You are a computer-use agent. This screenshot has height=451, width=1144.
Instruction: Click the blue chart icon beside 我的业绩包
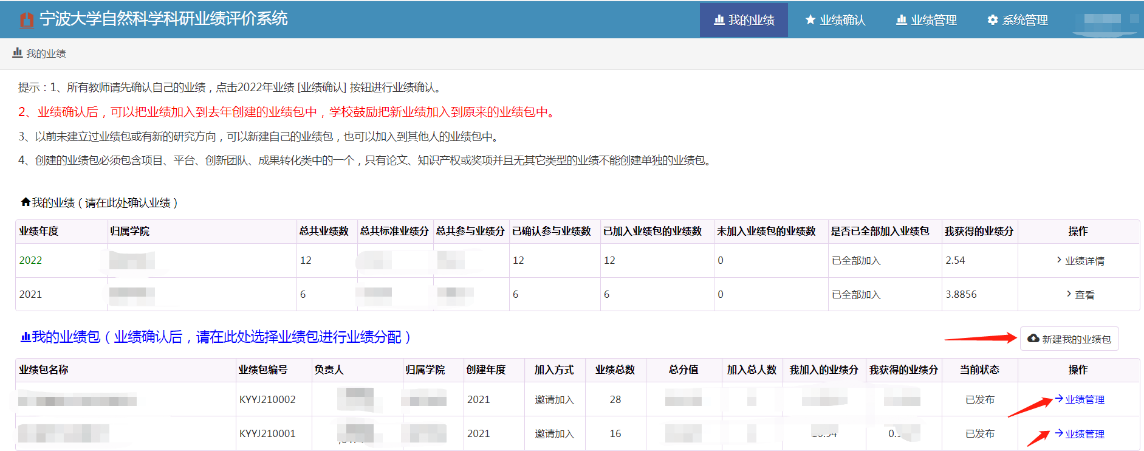[x=25, y=337]
